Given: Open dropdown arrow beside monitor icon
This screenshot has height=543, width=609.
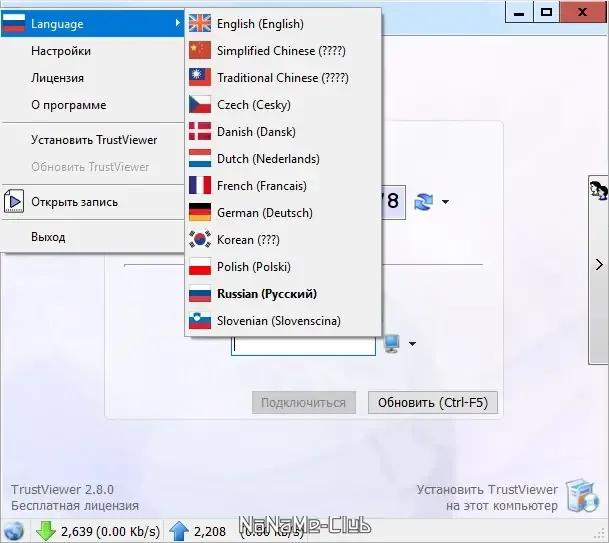Looking at the screenshot, I should pos(412,344).
